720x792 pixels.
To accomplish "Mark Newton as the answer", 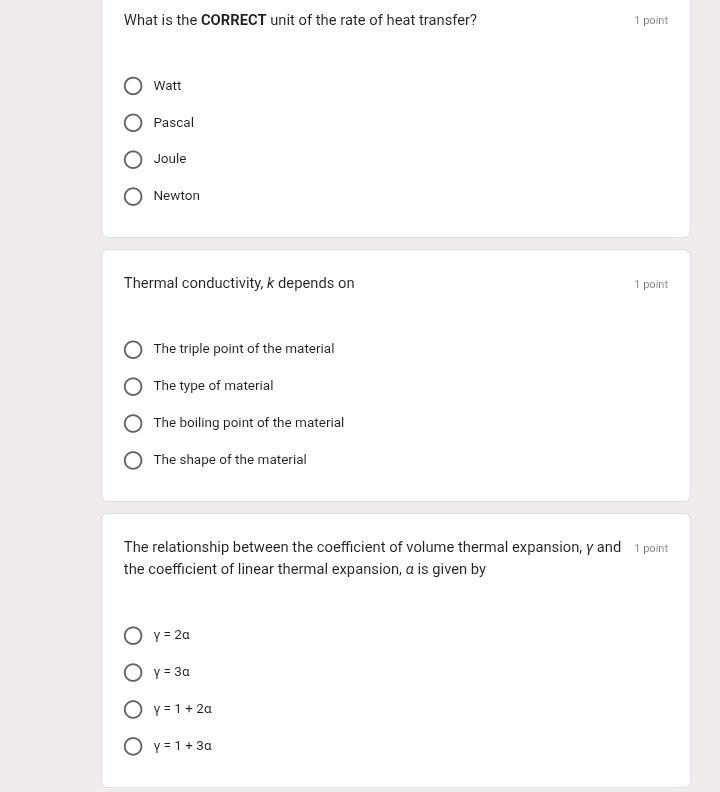I will click(x=133, y=197).
